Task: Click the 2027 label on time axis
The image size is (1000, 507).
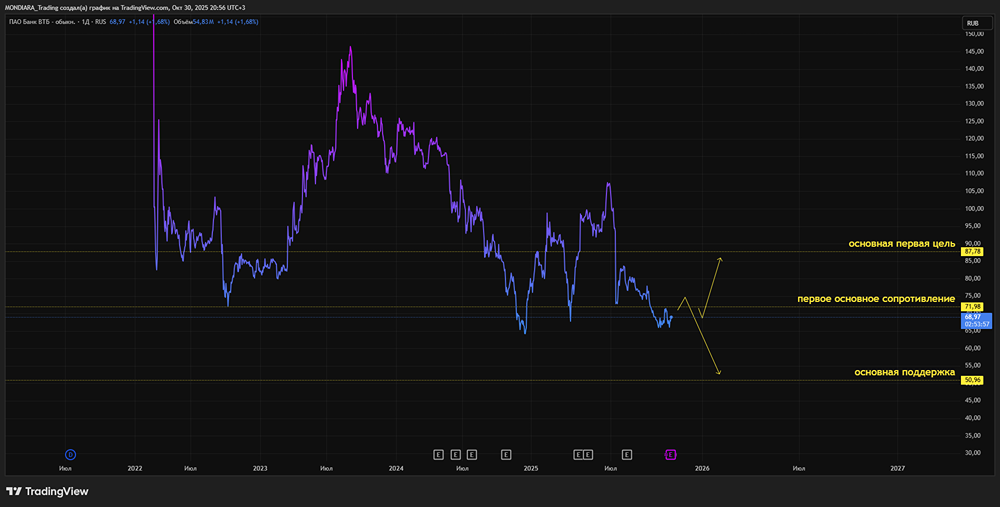Action: tap(897, 468)
